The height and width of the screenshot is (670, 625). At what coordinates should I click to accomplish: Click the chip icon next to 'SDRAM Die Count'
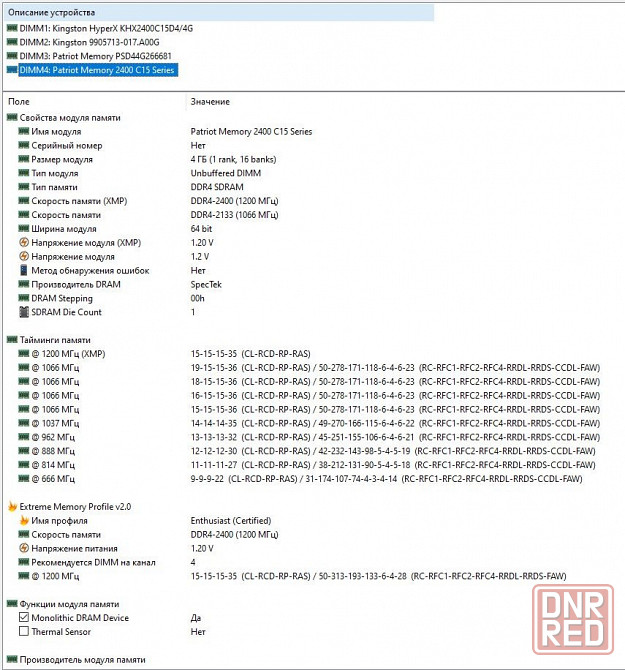(x=24, y=312)
